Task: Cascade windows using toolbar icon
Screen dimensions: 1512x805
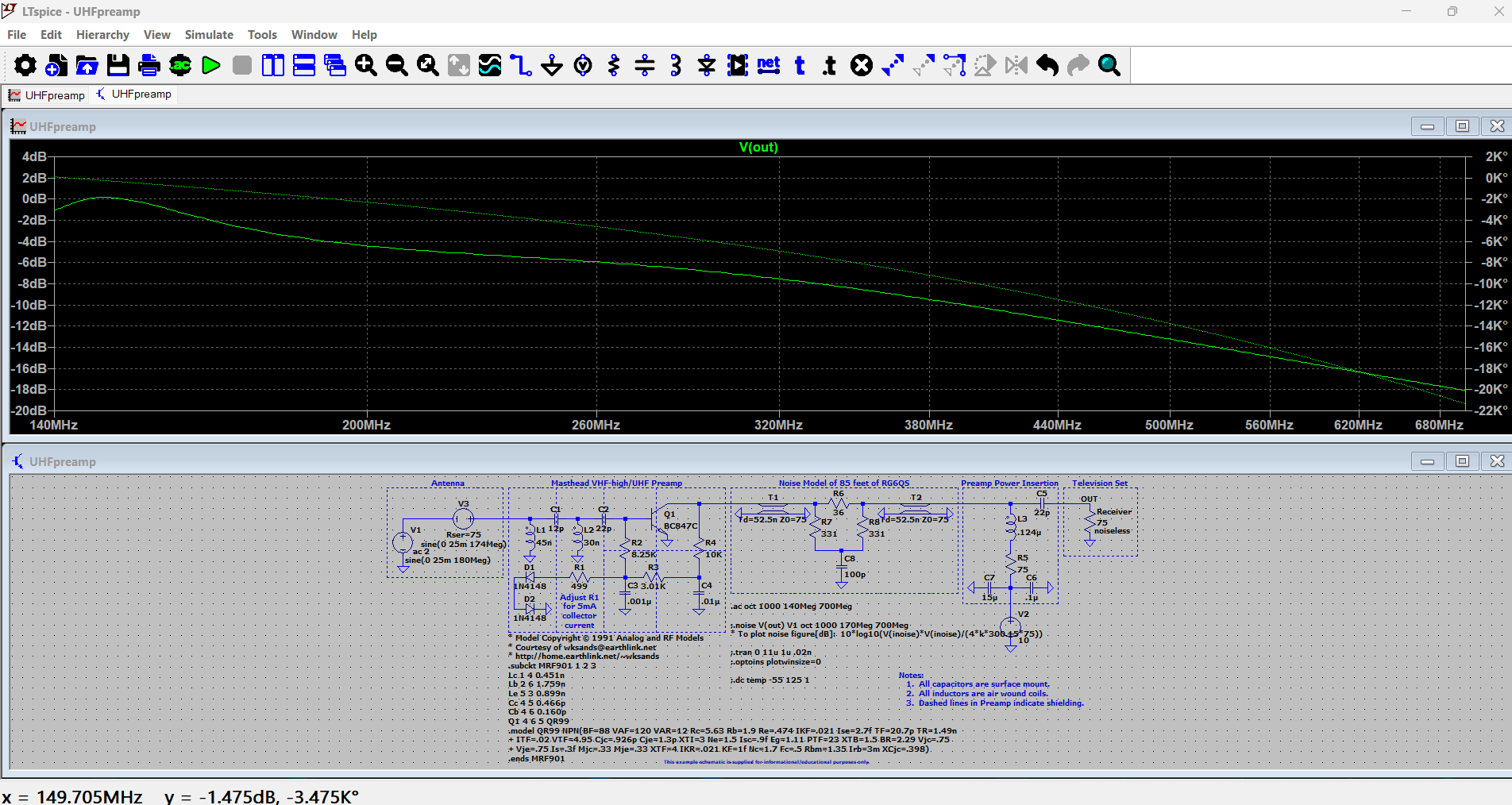Action: pyautogui.click(x=335, y=65)
